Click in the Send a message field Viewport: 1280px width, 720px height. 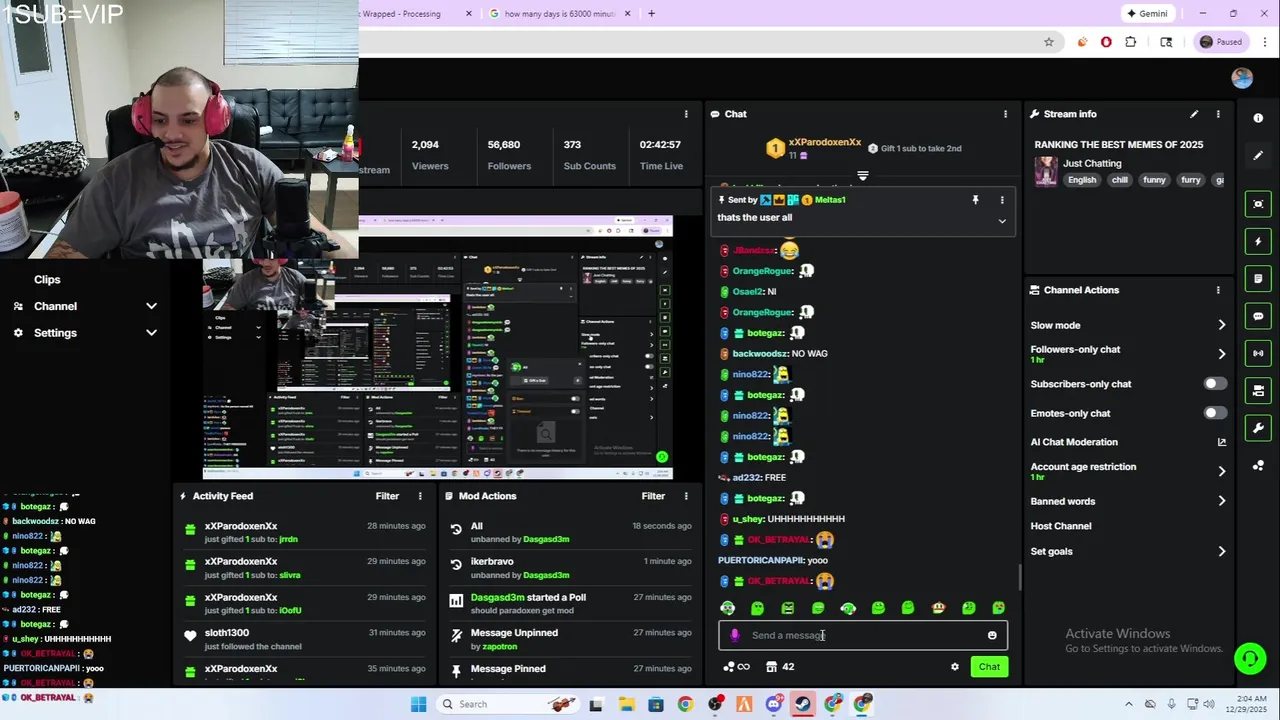click(863, 635)
